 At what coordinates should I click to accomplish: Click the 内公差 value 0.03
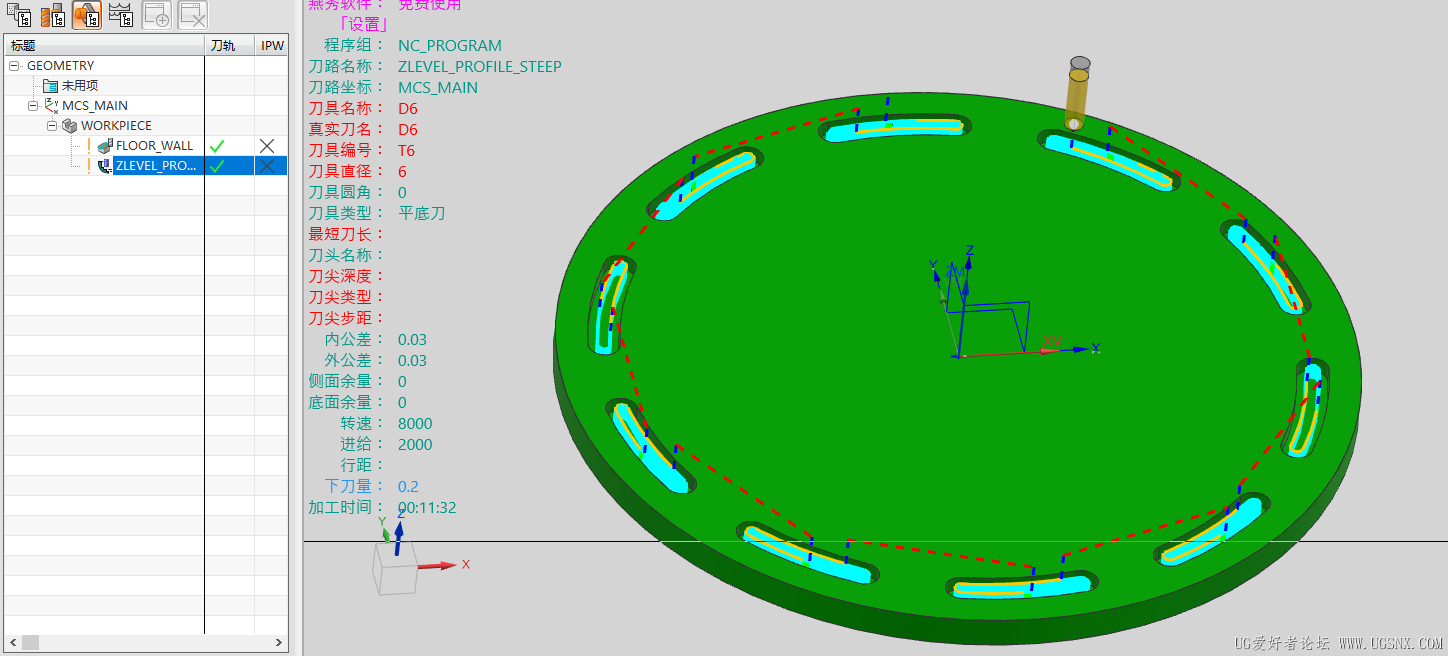(412, 339)
